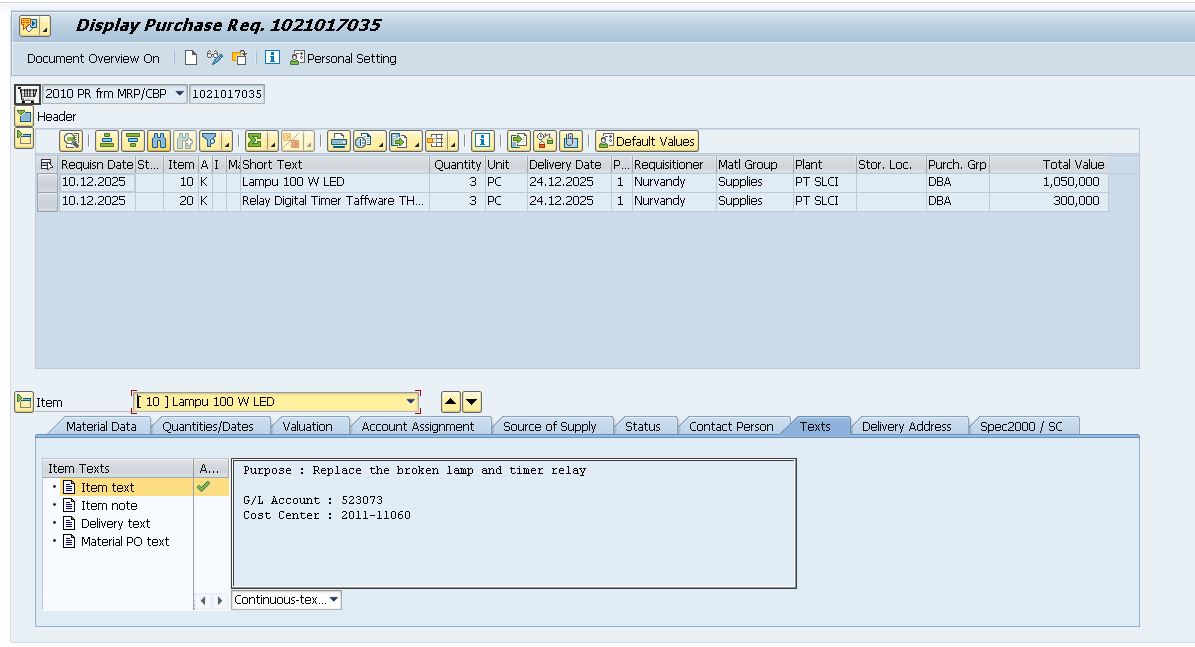Screen dimensions: 1195x647
Task: Open the Details magnifier icon in item toolbar
Action: (71, 141)
